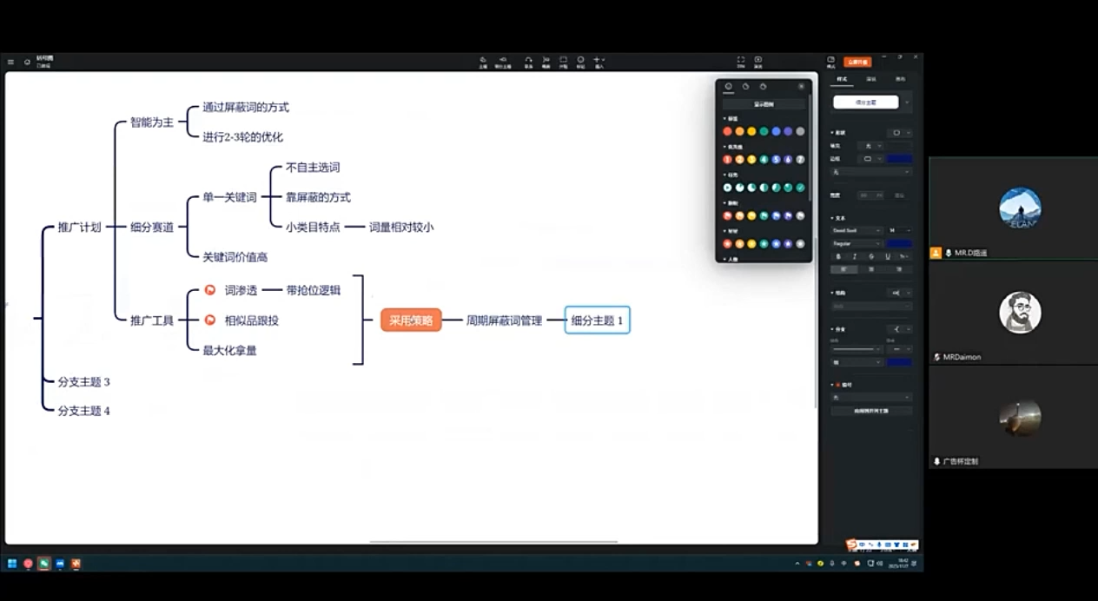Click the 采用策略 orange topic node
Viewport: 1098px width, 601px height.
click(x=411, y=320)
